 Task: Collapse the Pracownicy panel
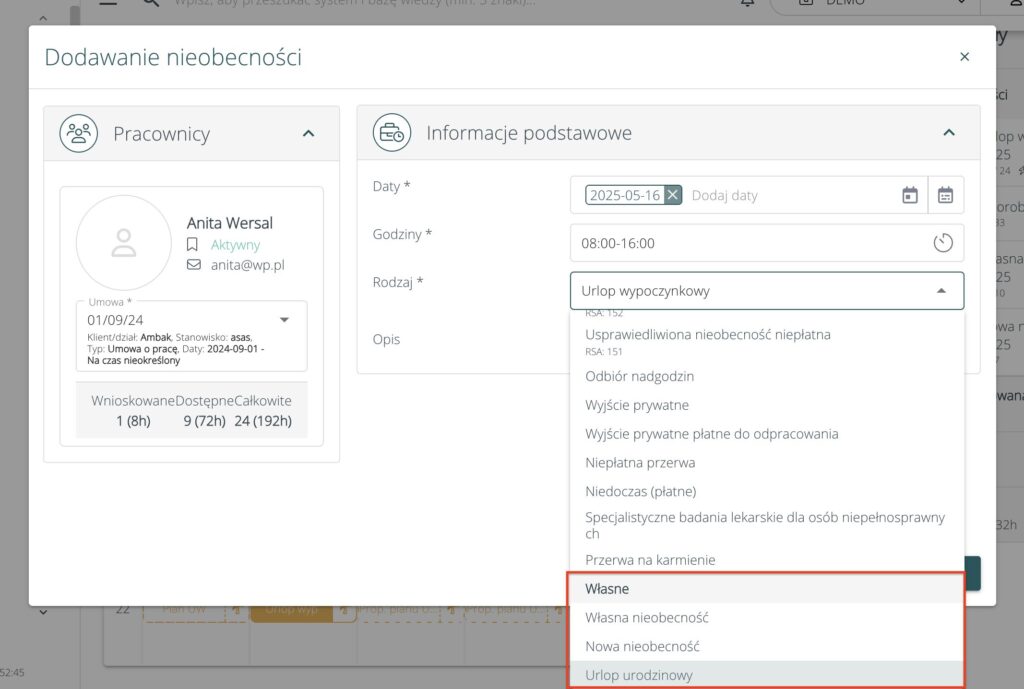[308, 133]
